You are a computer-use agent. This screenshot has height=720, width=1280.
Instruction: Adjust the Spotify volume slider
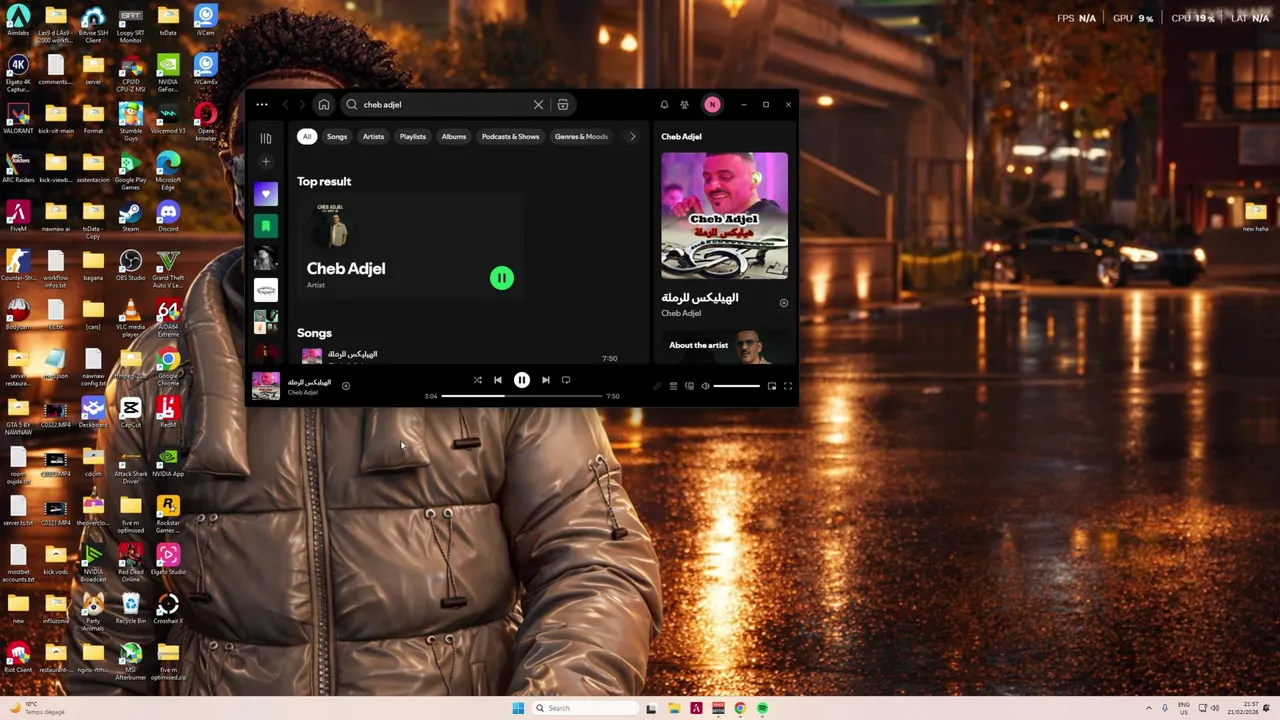[x=737, y=386]
